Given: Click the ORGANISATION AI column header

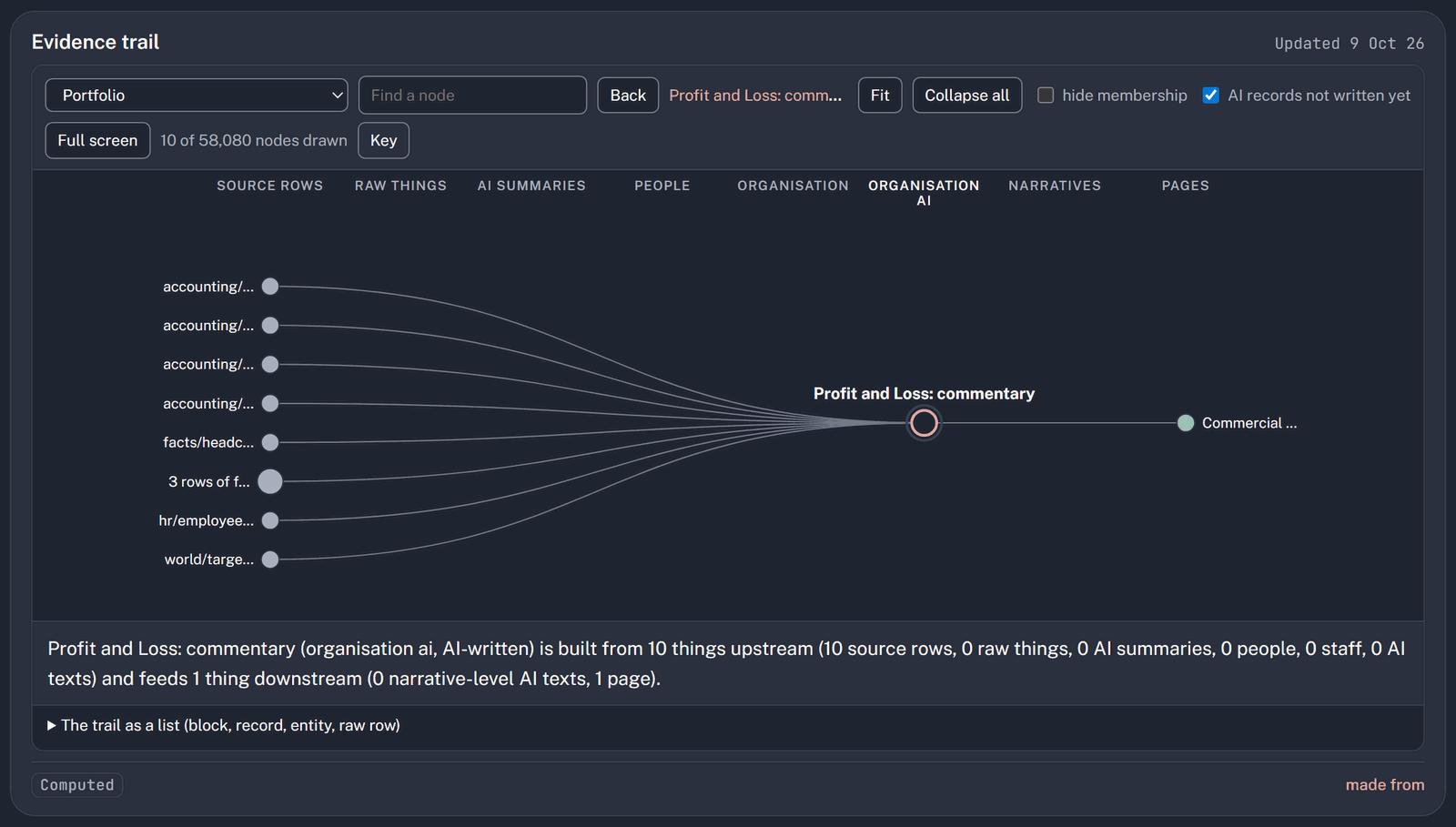Looking at the screenshot, I should pyautogui.click(x=924, y=193).
